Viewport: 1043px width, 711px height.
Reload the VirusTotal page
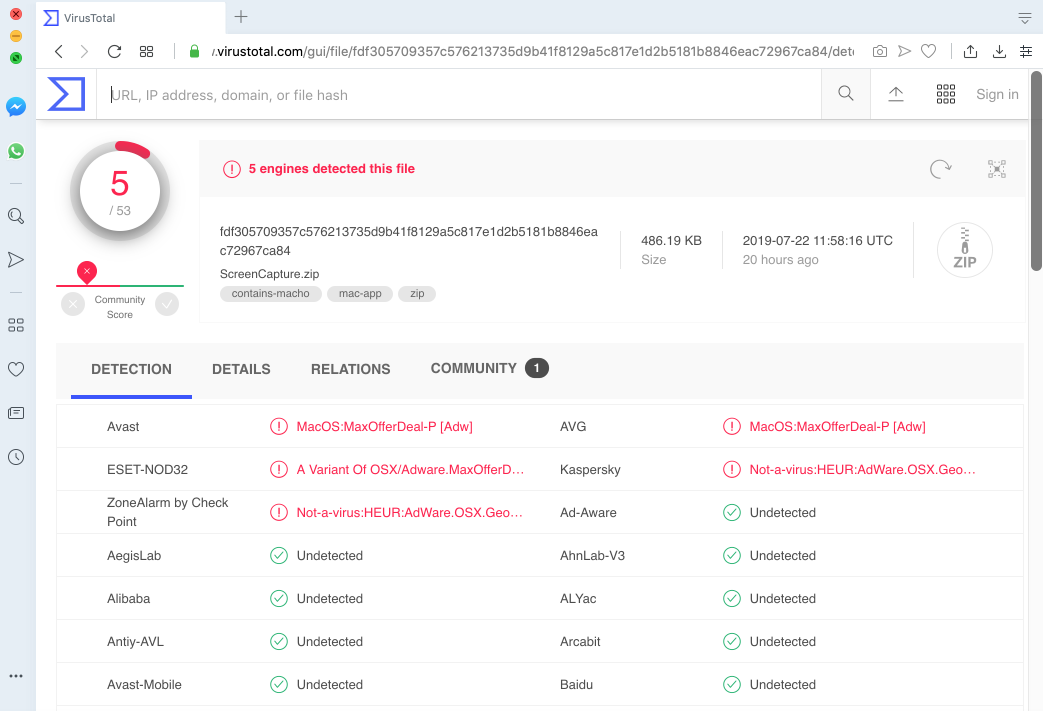(x=114, y=51)
